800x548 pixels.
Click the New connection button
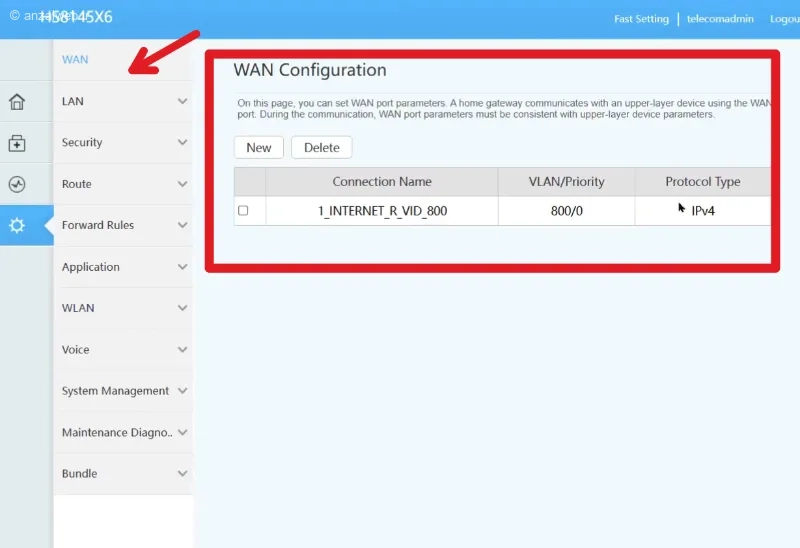click(259, 147)
